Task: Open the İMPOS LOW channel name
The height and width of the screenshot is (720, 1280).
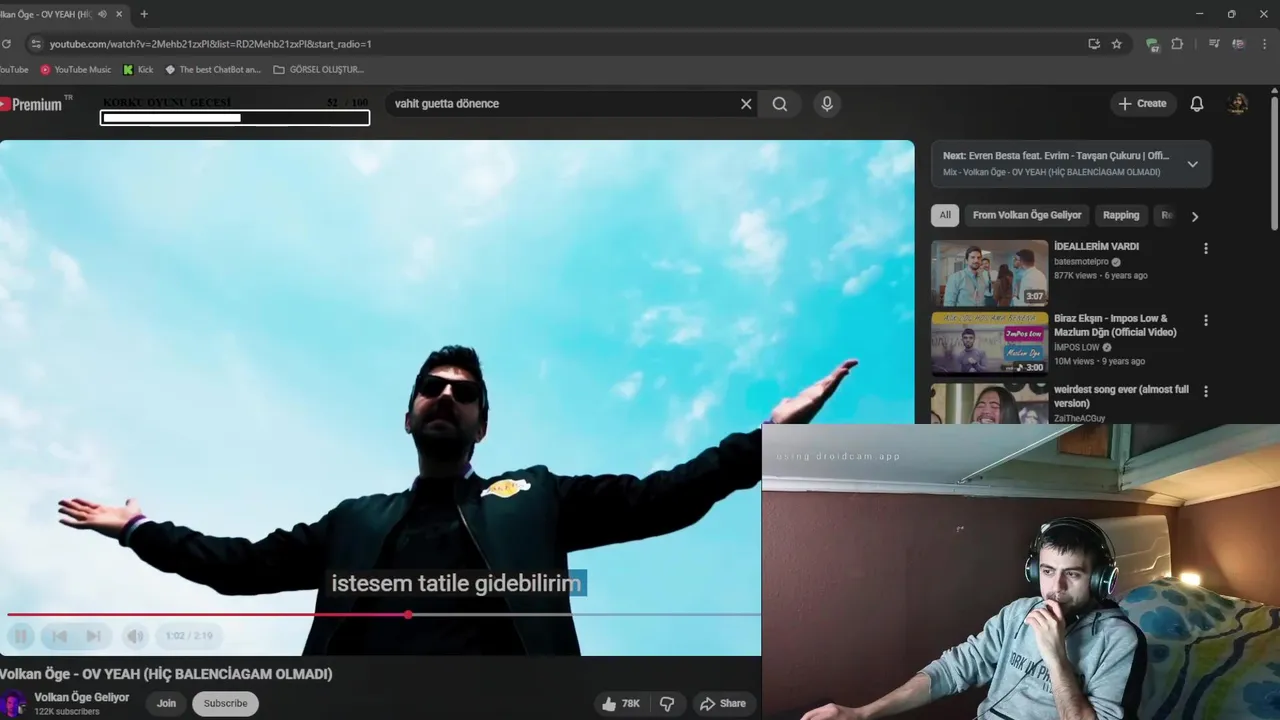Action: (1076, 348)
